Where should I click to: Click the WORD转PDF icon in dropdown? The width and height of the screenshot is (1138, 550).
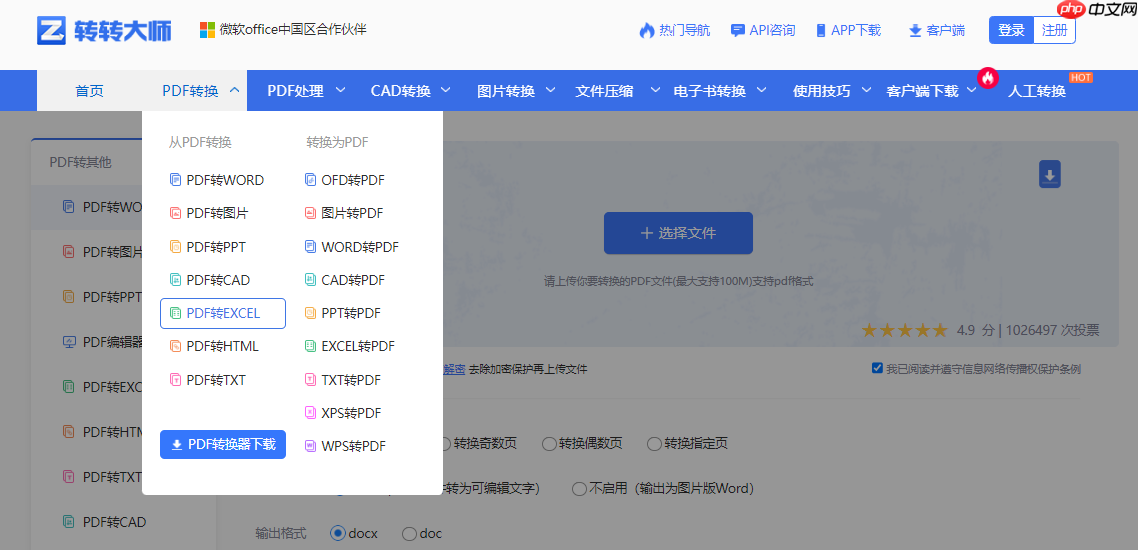point(311,247)
